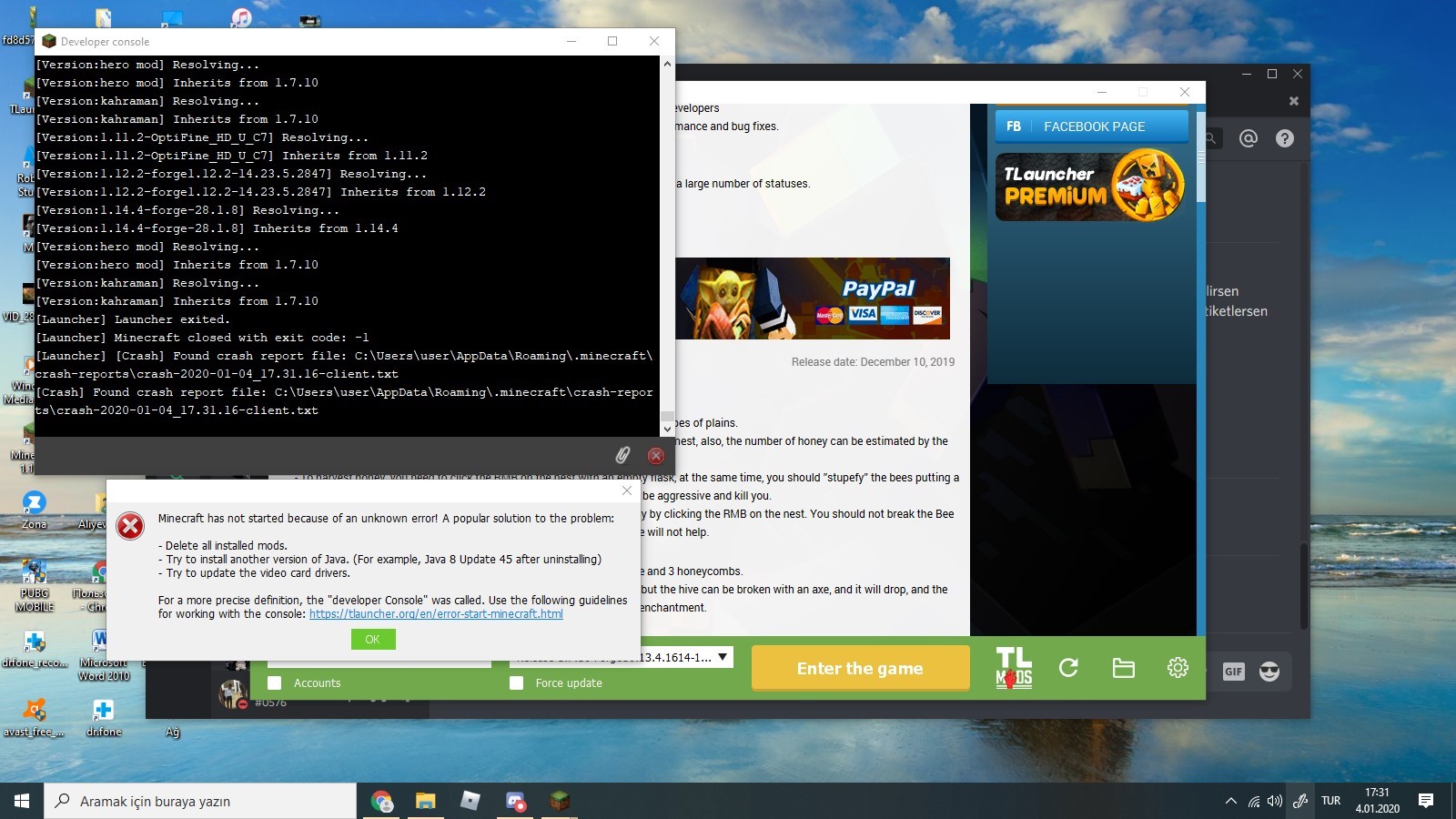
Task: Open the TLauncher game folder icon
Action: pos(1124,668)
